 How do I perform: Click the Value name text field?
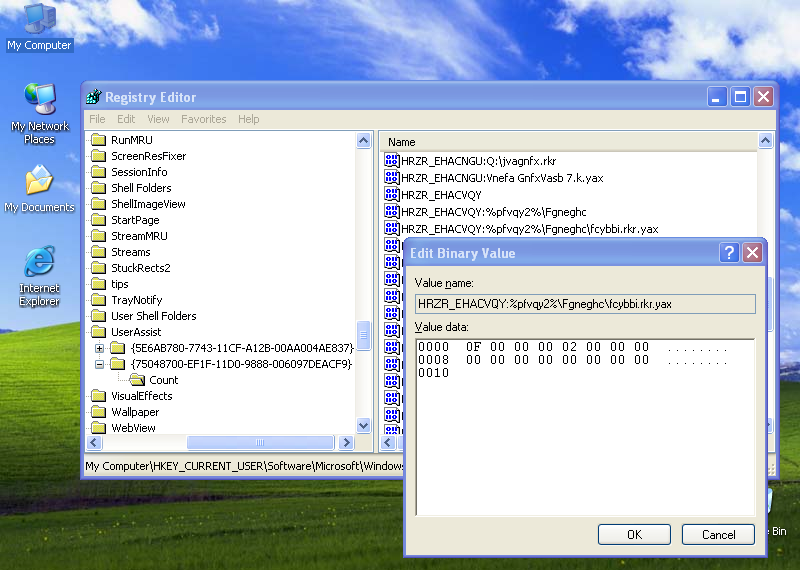585,304
